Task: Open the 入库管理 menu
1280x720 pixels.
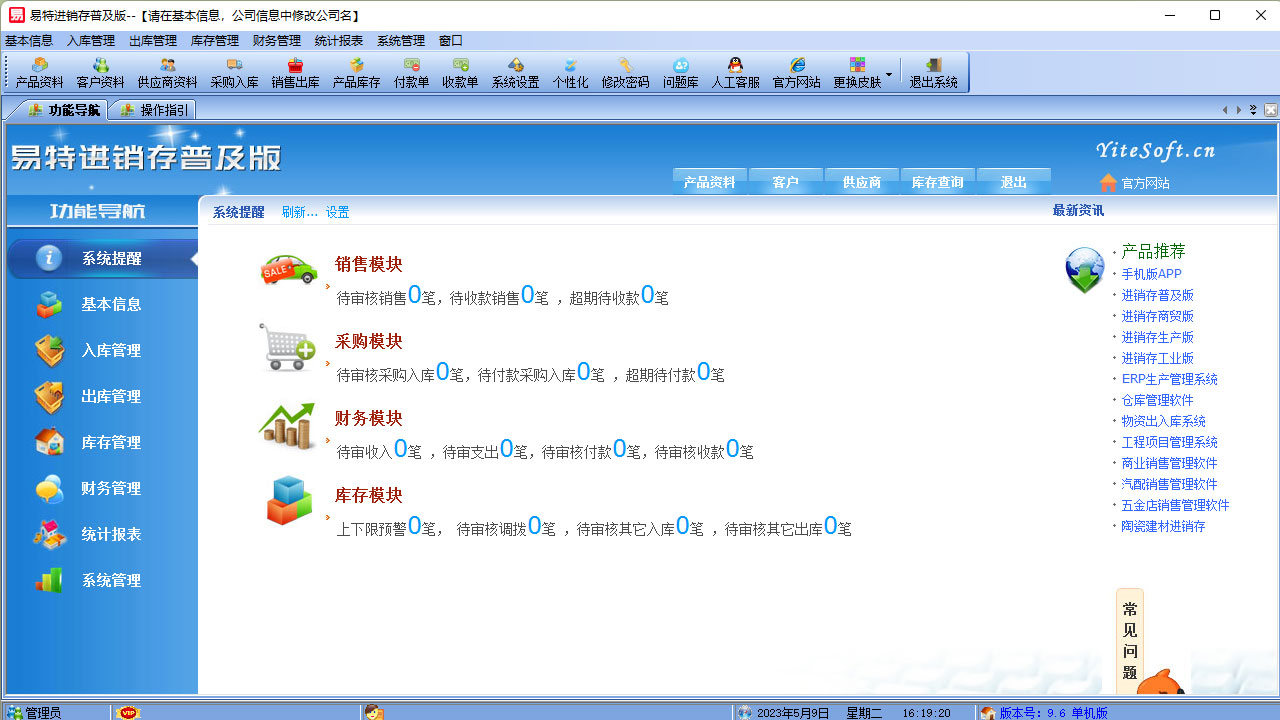Action: (x=91, y=41)
